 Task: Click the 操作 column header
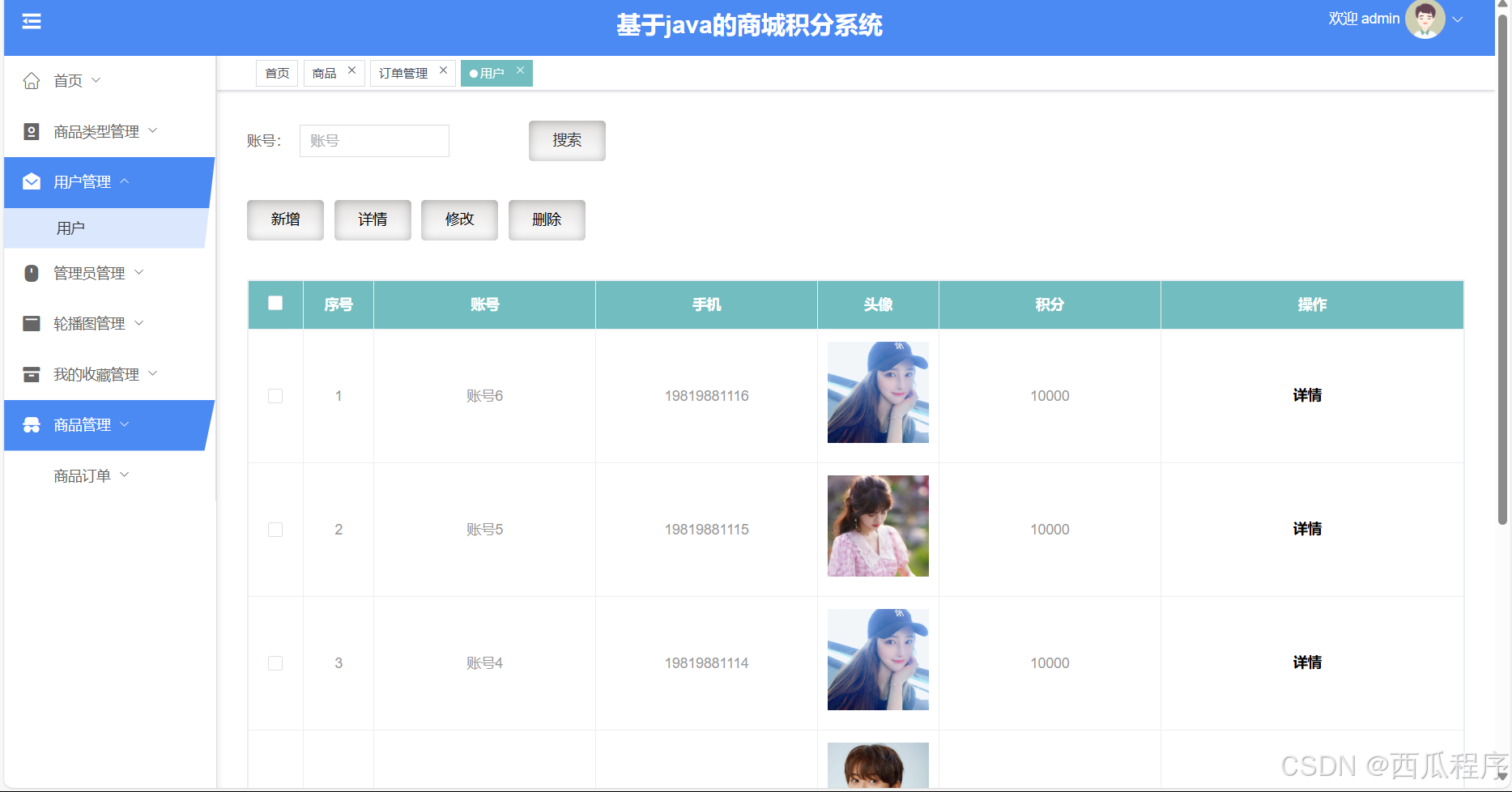pyautogui.click(x=1312, y=304)
